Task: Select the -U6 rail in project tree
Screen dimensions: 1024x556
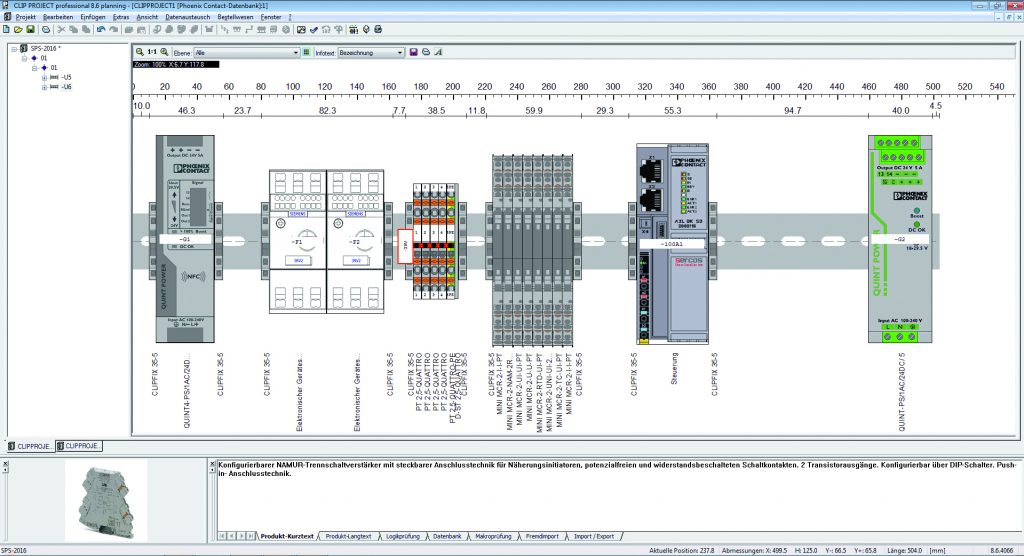Action: 66,87
